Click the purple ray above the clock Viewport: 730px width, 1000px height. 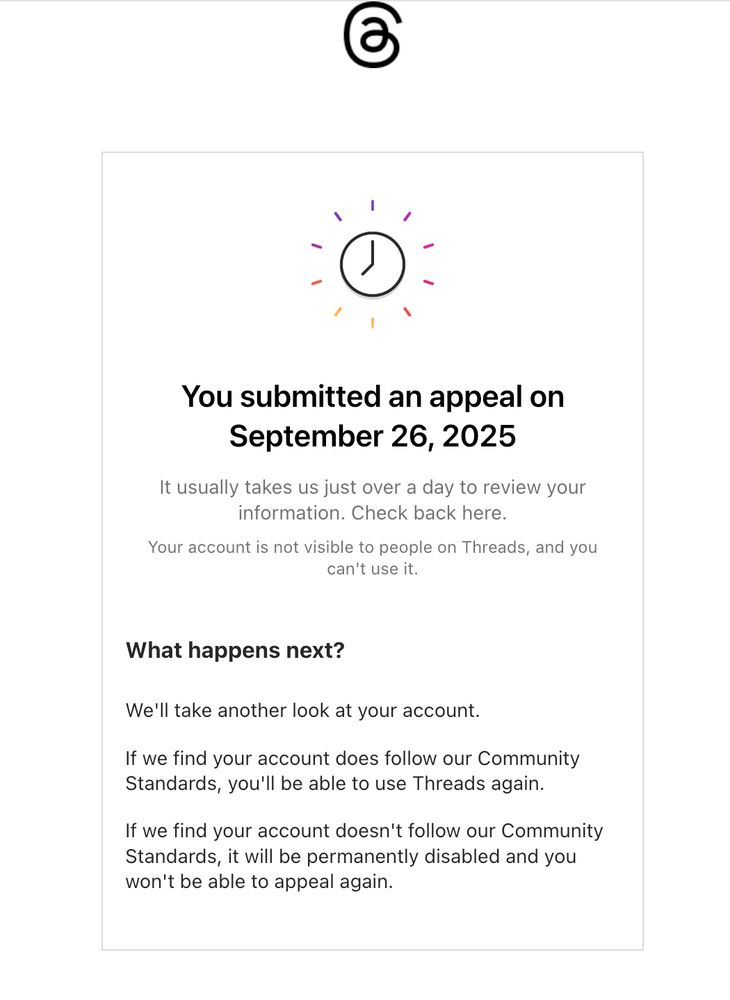coord(372,205)
